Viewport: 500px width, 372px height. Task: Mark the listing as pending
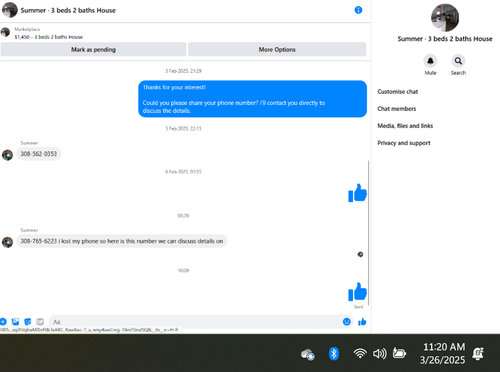[x=93, y=49]
